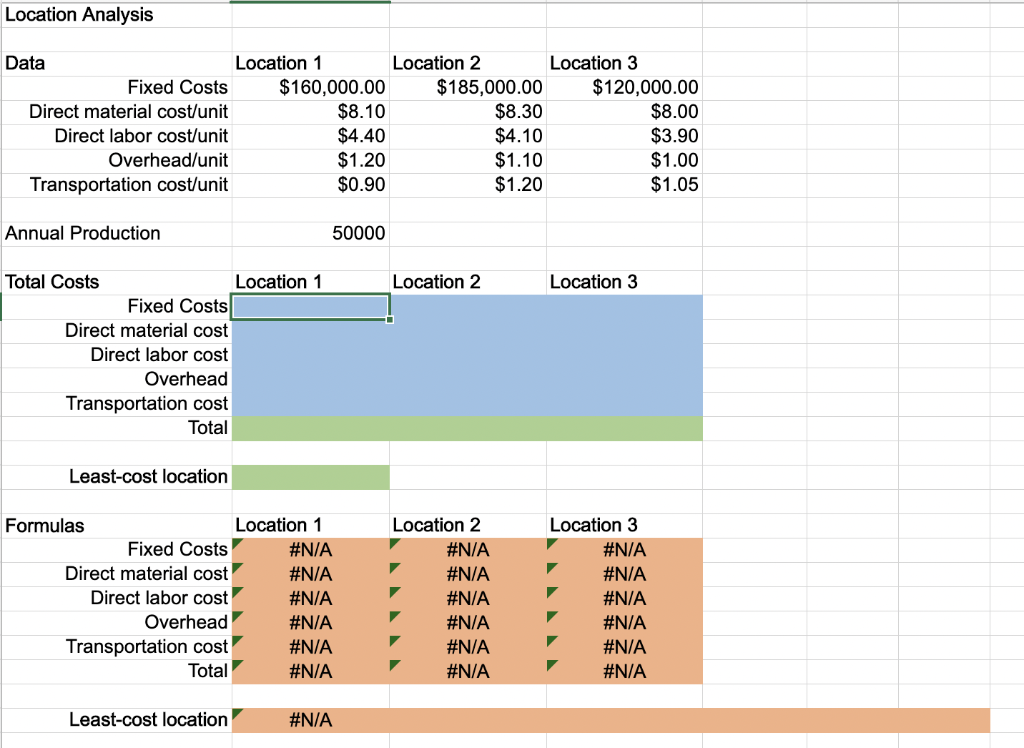Select the blue shaded Overhead cell for Location 3
Viewport: 1024px width, 748px height.
[624, 379]
